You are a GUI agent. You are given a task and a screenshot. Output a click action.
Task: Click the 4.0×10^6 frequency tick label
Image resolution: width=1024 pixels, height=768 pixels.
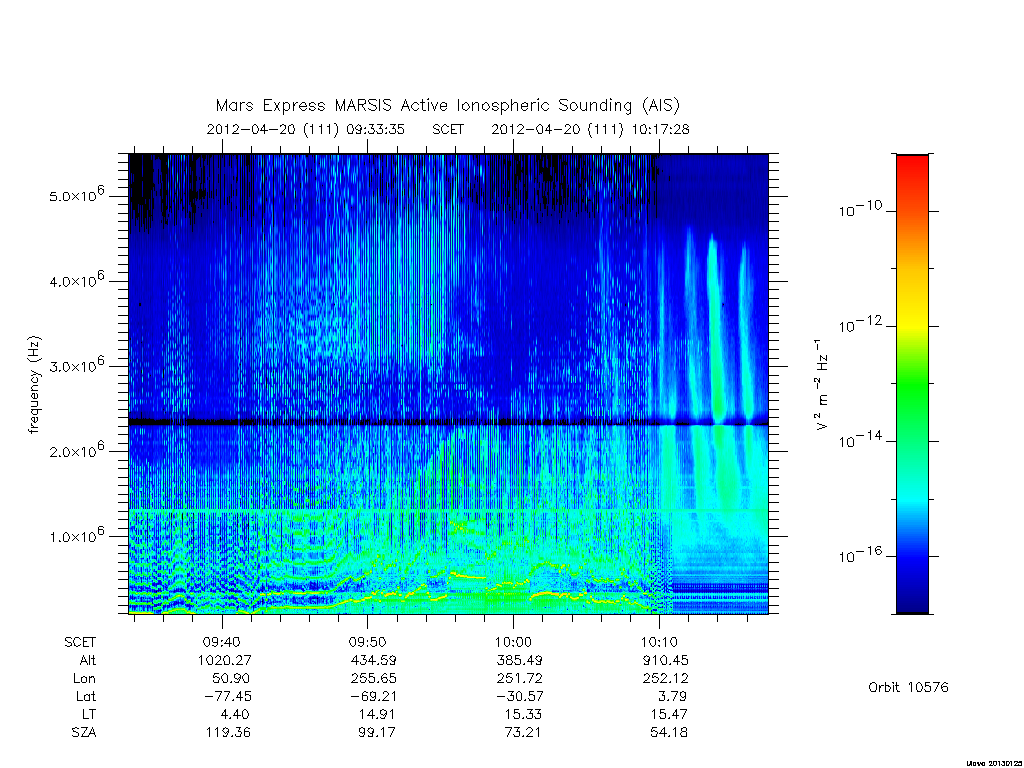[76, 280]
